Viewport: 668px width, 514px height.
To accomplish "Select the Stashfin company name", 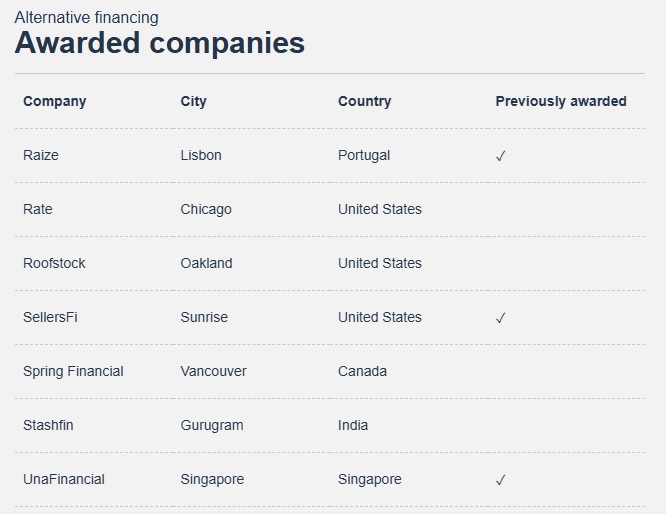I will point(48,425).
